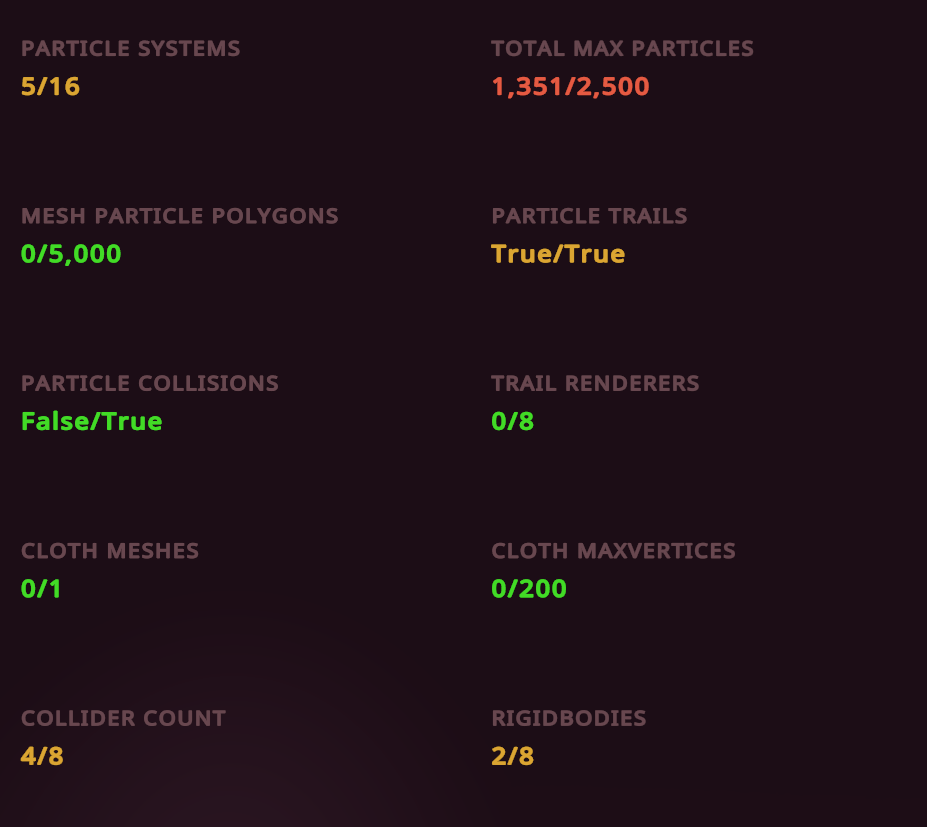Click the Particle Trails label
This screenshot has width=927, height=827.
coord(589,216)
